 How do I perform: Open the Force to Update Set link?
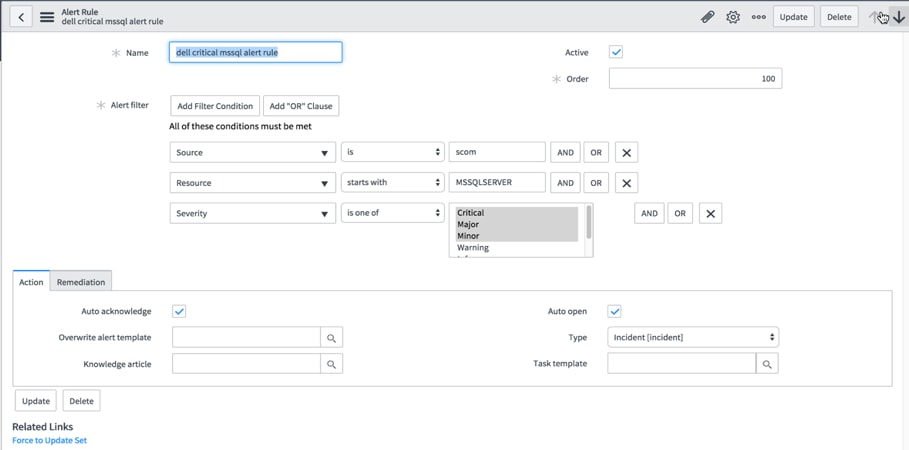[x=49, y=440]
